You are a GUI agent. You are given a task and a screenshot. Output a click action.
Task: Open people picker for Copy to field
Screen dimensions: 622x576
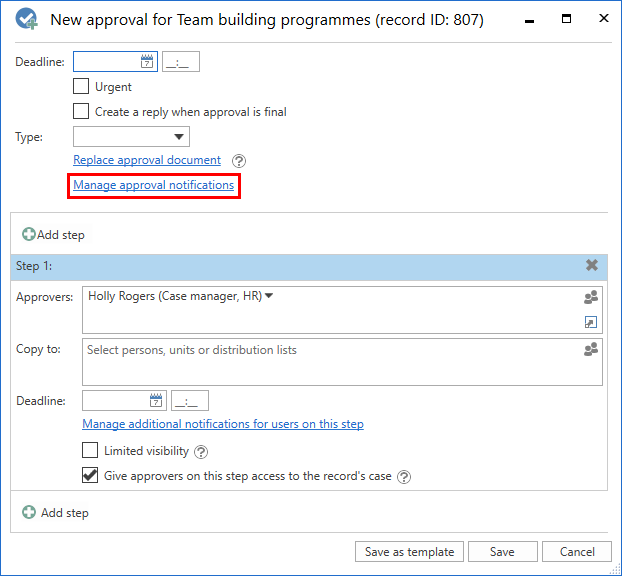pos(591,350)
